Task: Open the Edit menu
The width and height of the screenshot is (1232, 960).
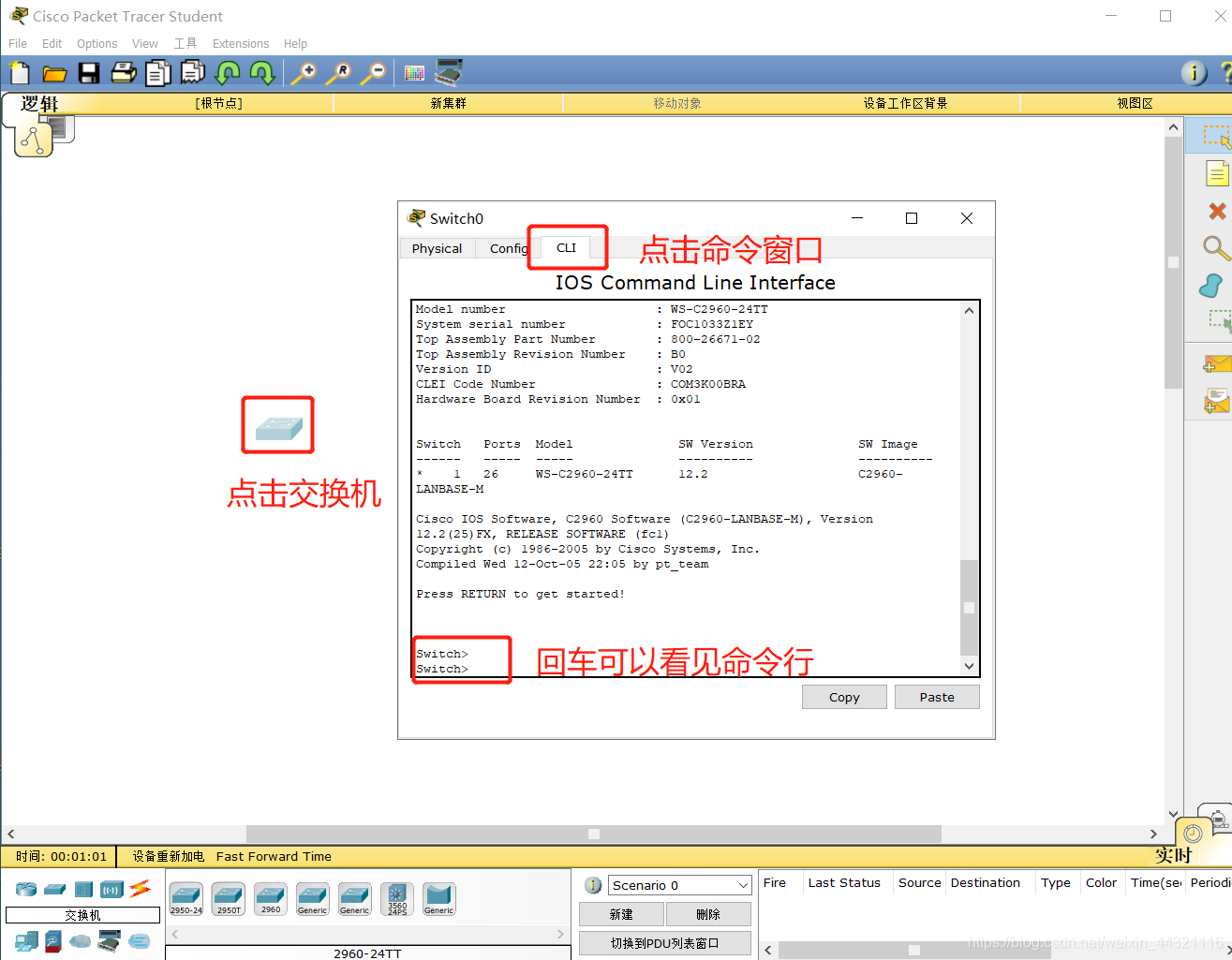Action: [x=52, y=44]
